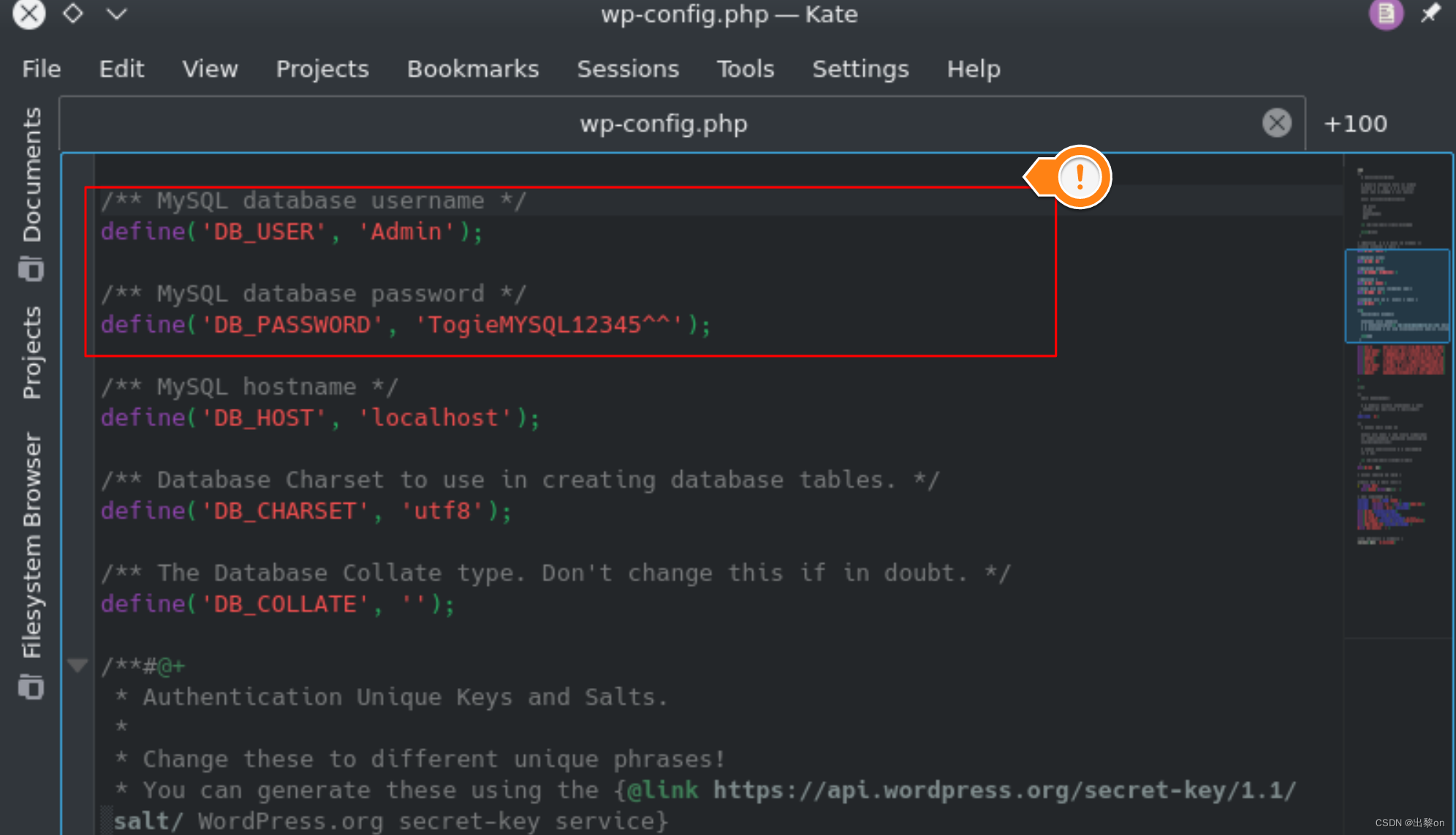Click the multicolored lower section of the minimap
Screen dimensions: 1456x835
(1390, 512)
